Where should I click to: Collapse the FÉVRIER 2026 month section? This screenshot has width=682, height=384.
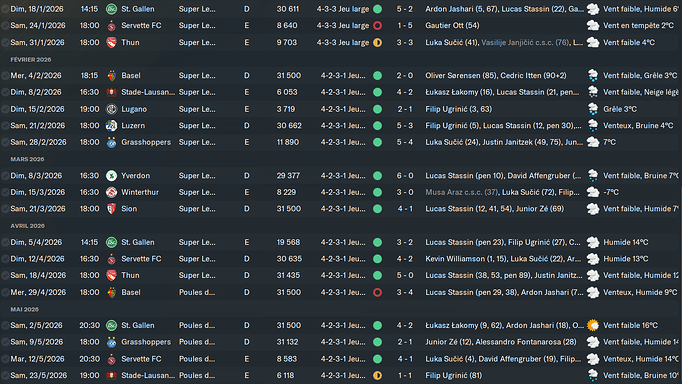(30, 60)
